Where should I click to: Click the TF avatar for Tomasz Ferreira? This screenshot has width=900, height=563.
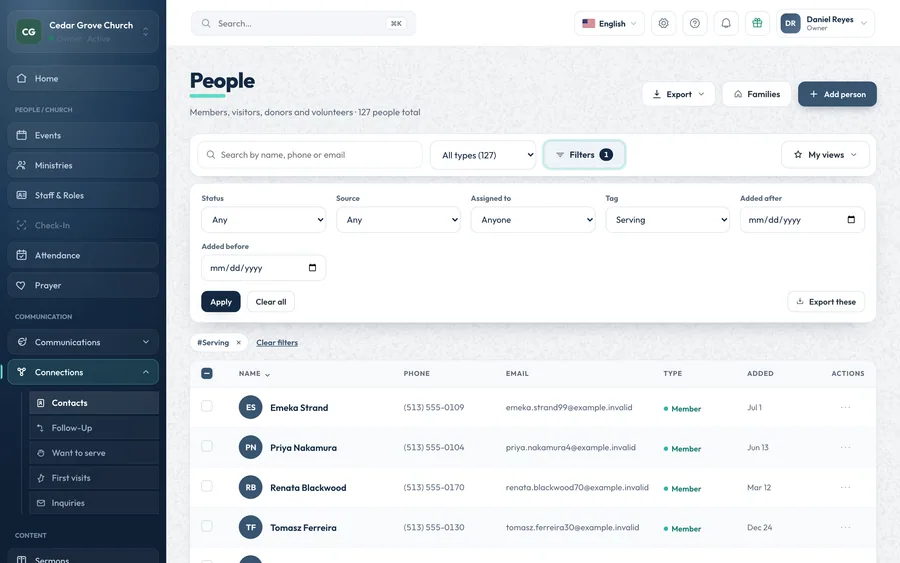pos(250,527)
